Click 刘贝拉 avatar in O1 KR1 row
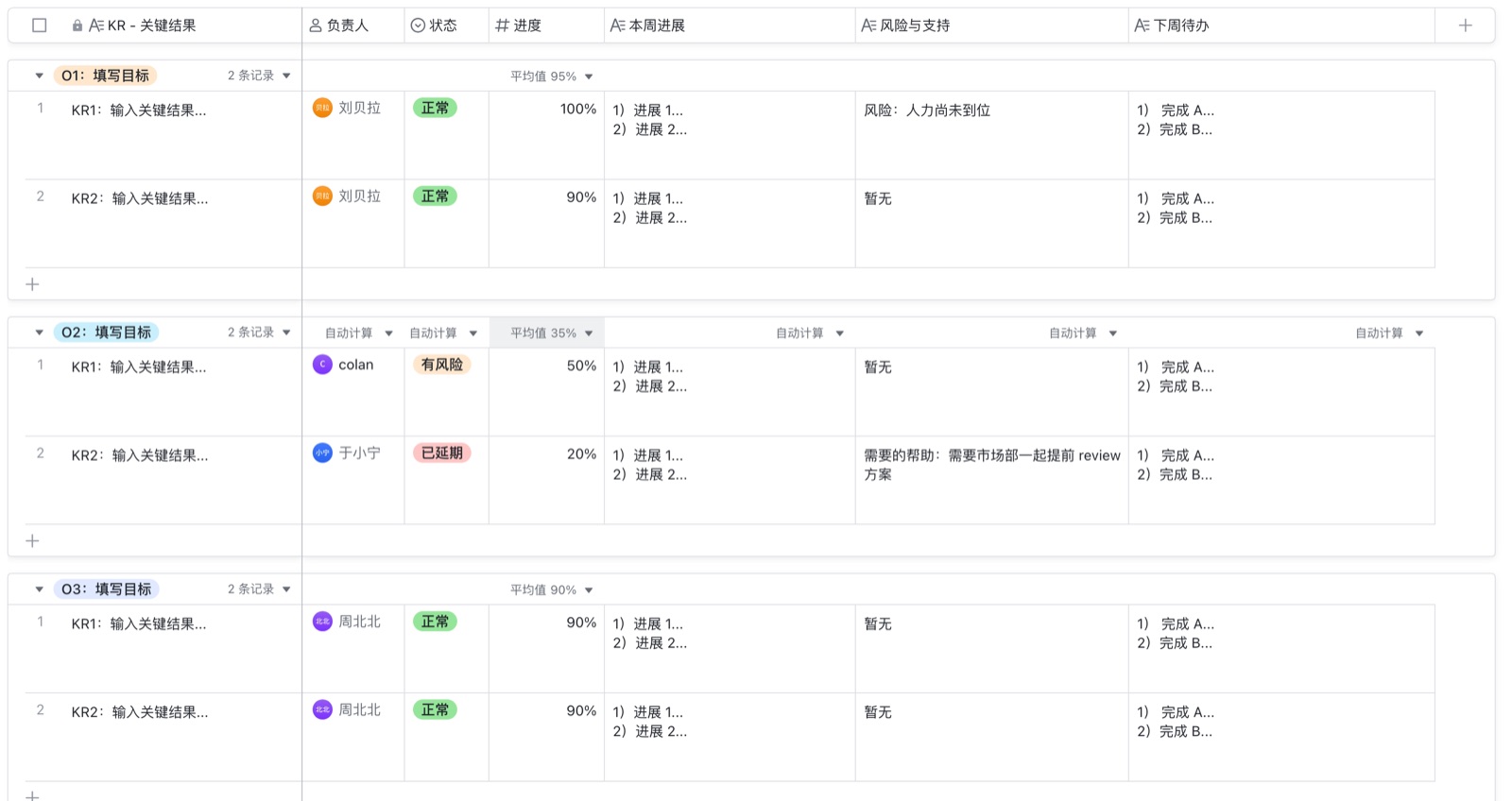 click(x=322, y=108)
